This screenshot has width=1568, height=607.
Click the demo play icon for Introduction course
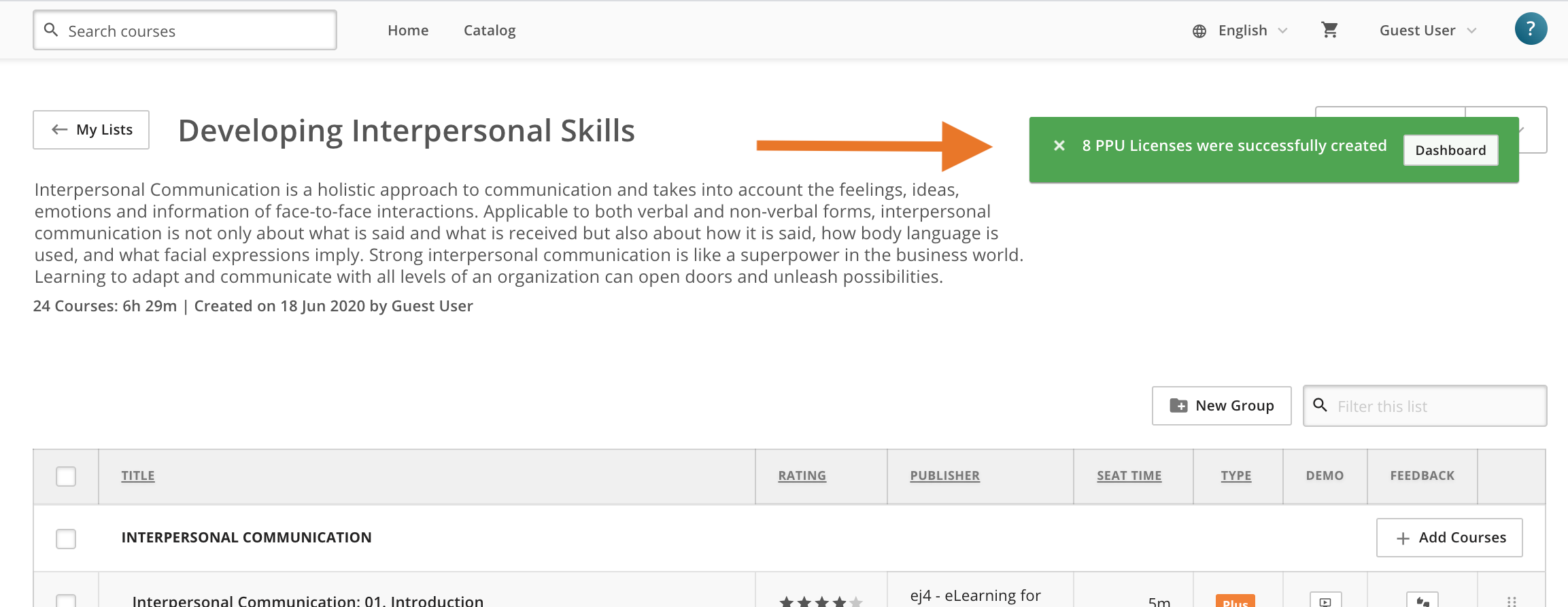(1325, 600)
